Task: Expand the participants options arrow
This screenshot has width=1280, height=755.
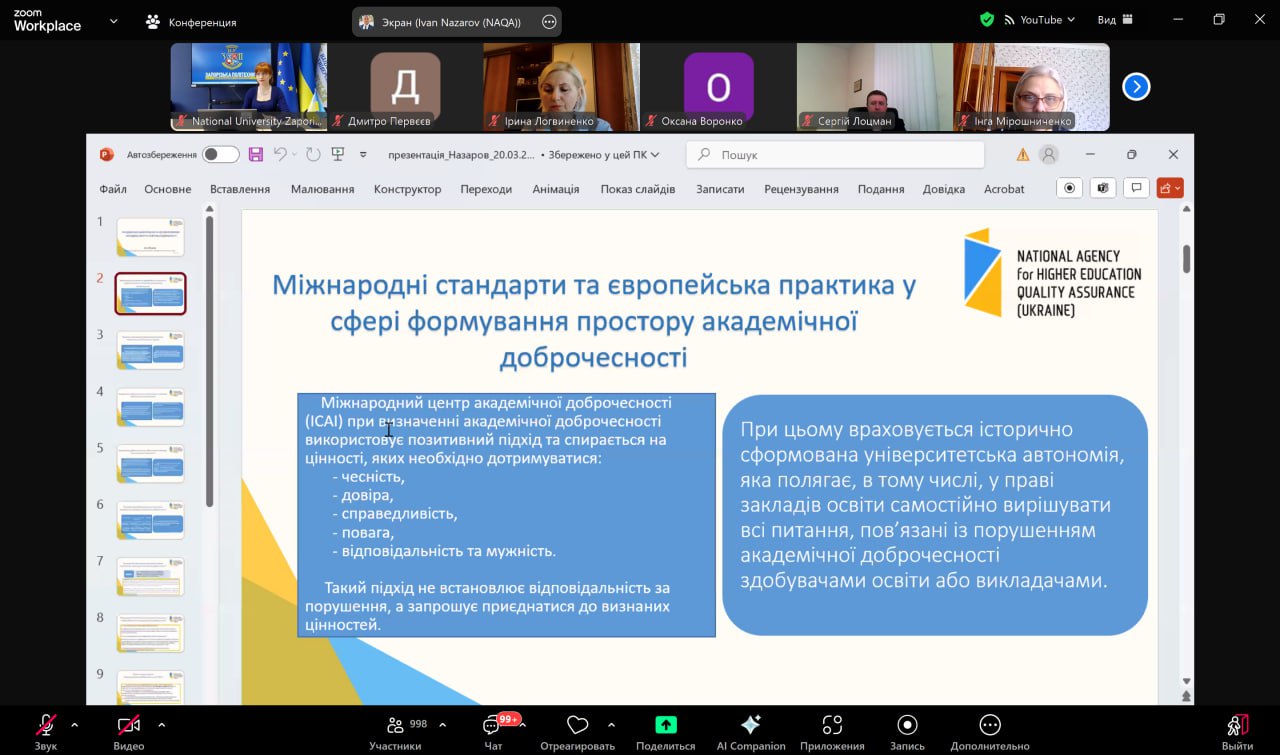Action: pos(442,725)
